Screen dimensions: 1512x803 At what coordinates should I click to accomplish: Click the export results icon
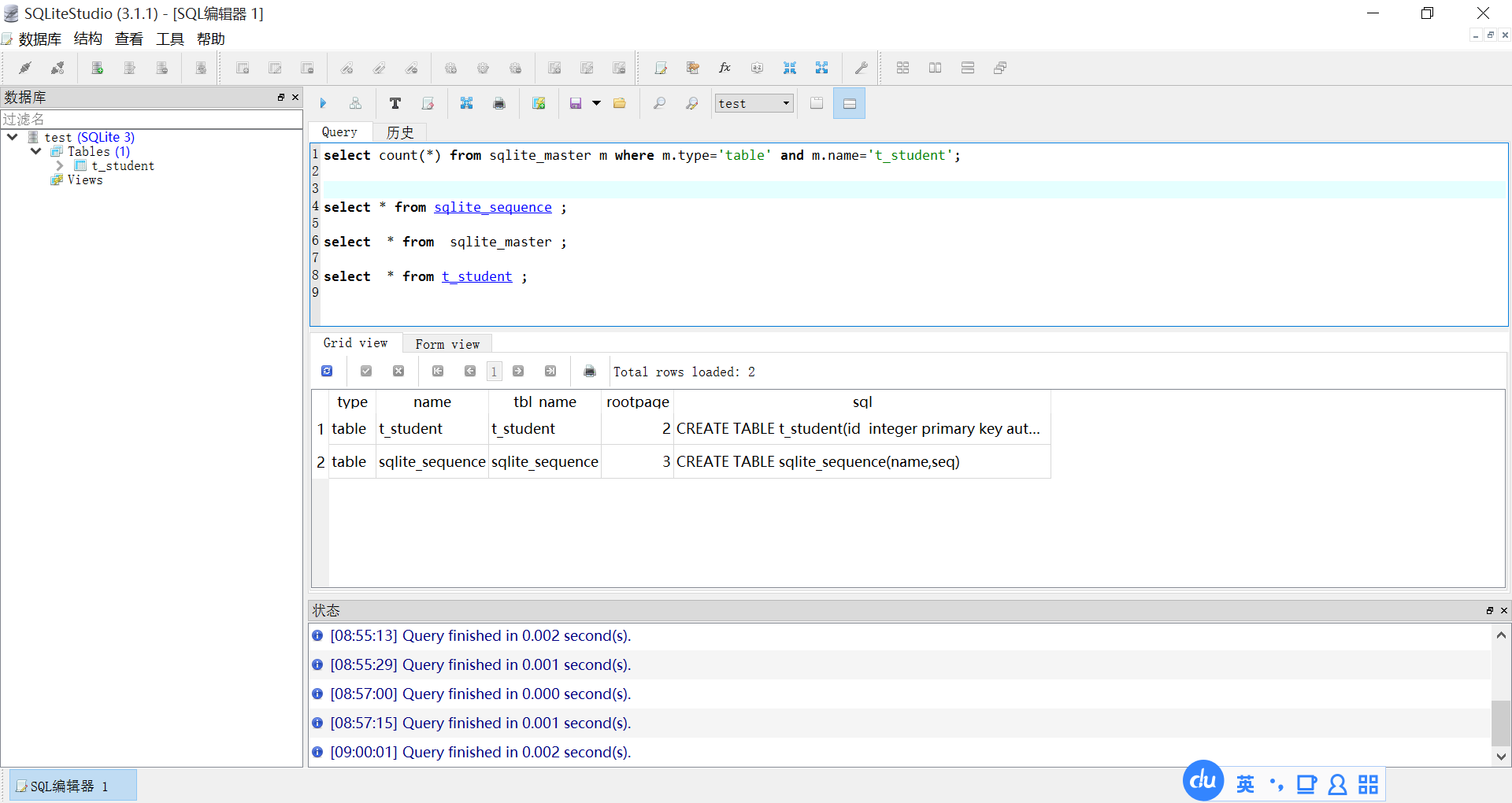tap(466, 103)
